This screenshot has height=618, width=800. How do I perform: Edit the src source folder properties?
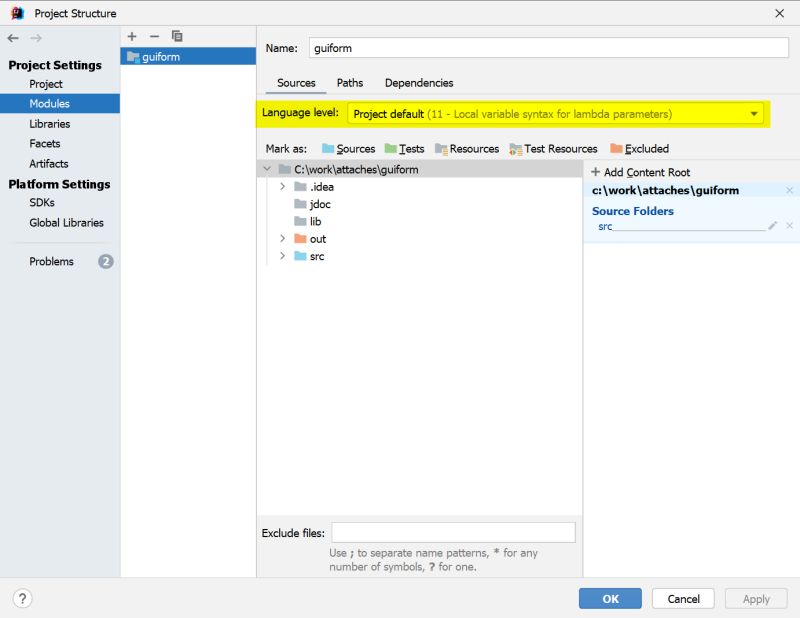tap(772, 226)
